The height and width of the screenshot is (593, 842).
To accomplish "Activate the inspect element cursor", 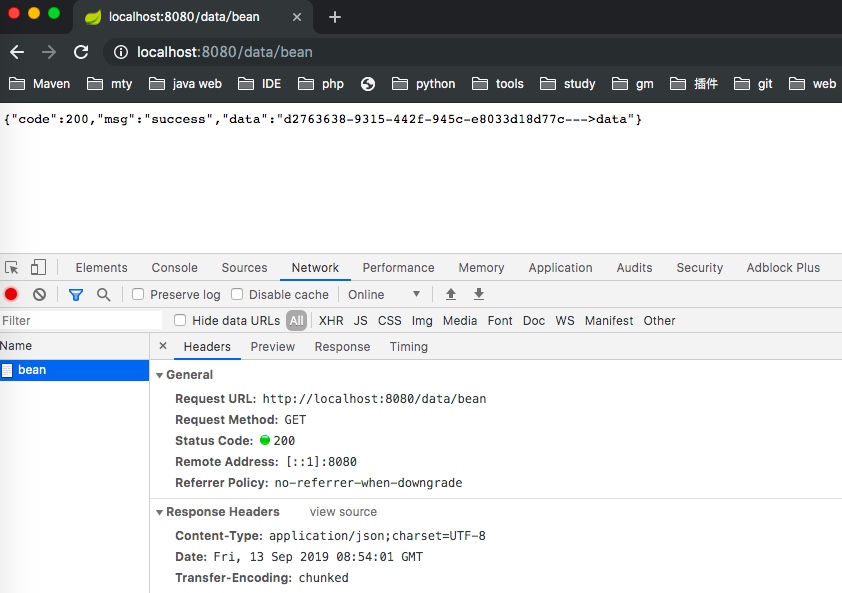I will (13, 267).
